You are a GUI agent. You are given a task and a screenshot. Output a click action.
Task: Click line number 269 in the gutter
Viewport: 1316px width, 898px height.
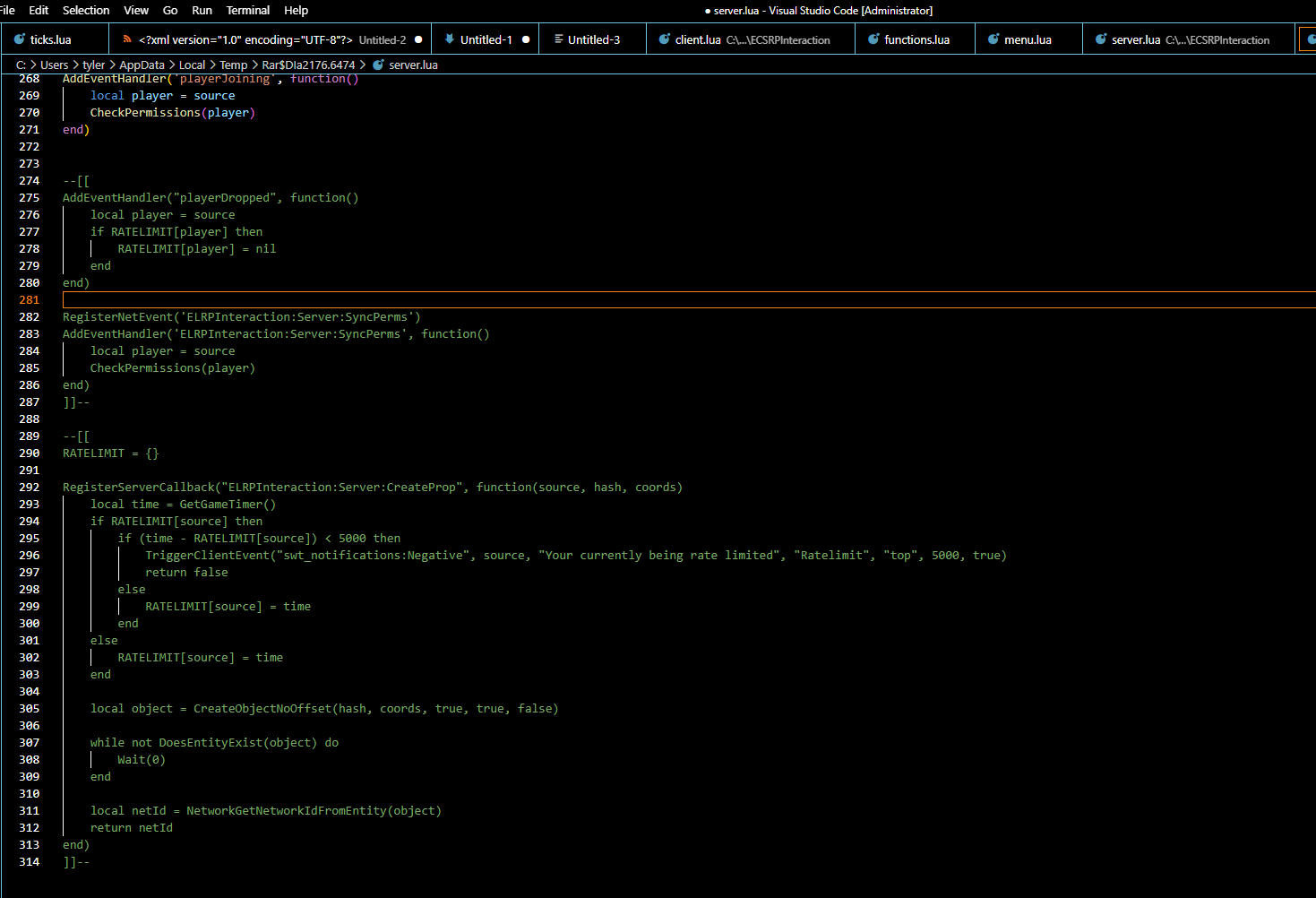tap(30, 96)
